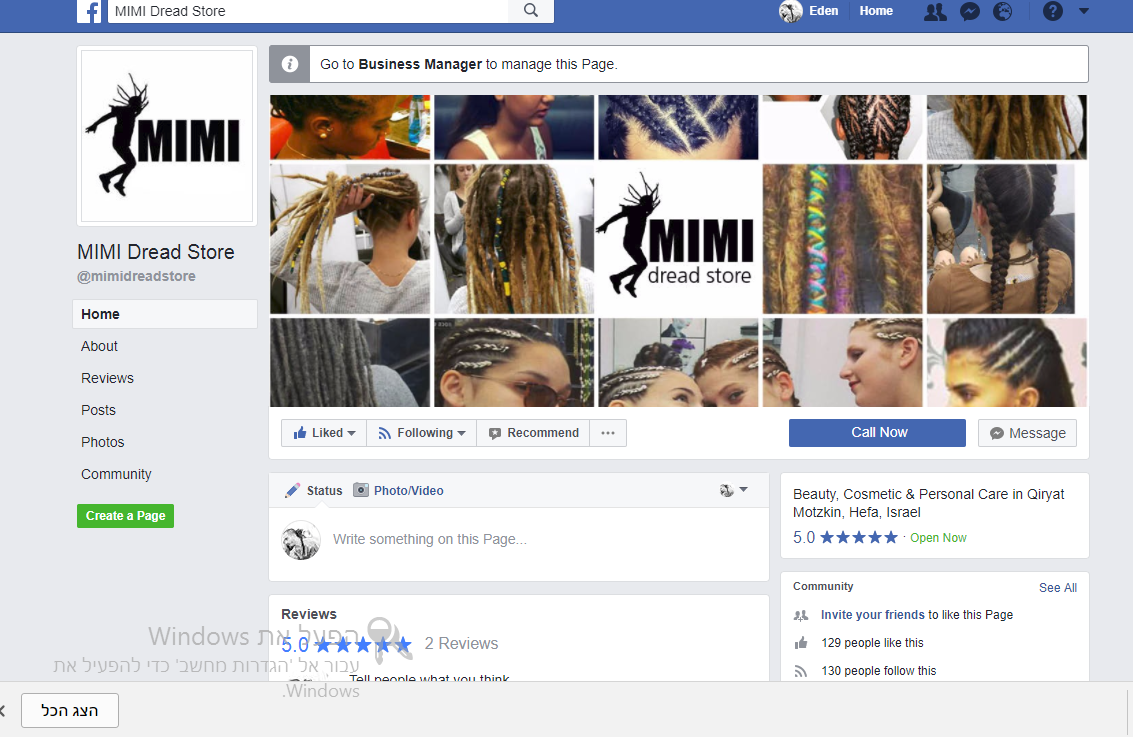1133x737 pixels.
Task: Click the Call Now button
Action: [x=877, y=433]
